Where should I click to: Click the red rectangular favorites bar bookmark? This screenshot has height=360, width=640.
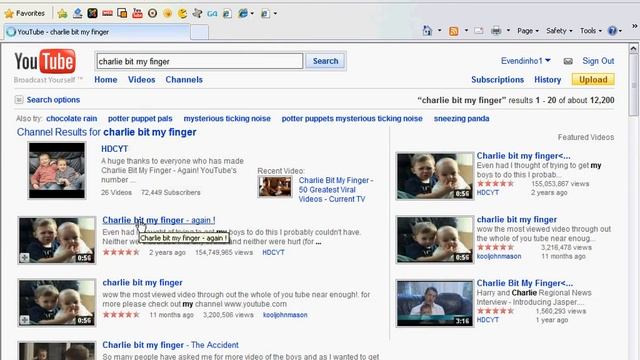coord(107,13)
